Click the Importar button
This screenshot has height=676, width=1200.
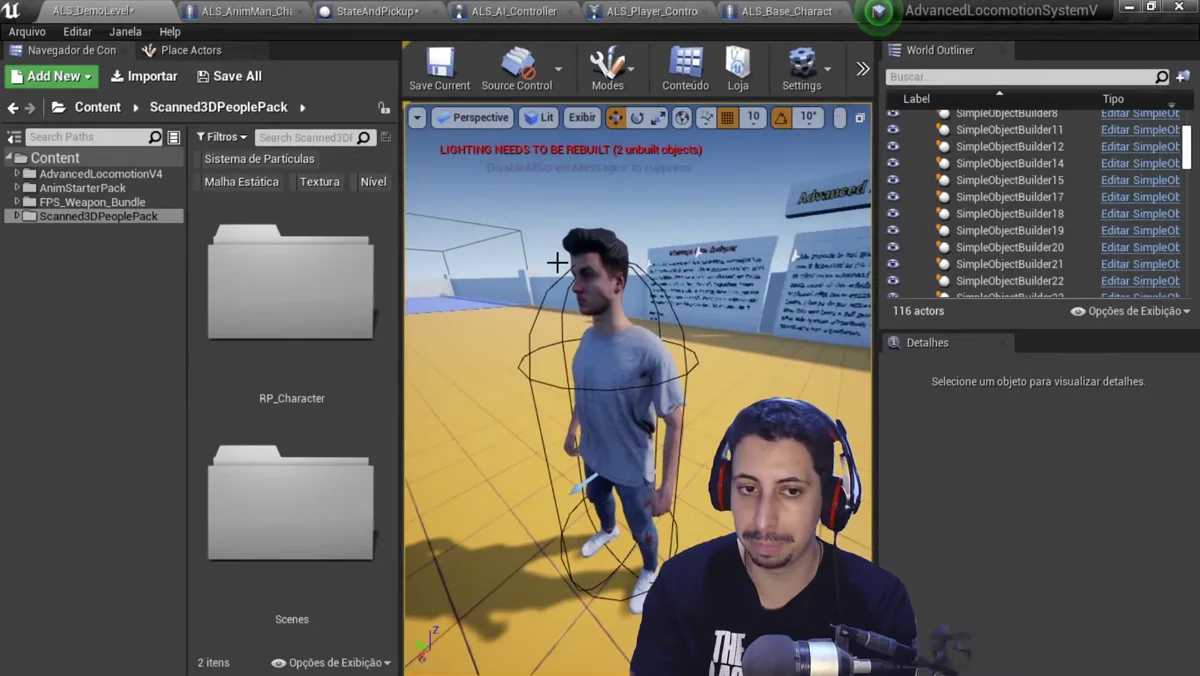pyautogui.click(x=144, y=76)
